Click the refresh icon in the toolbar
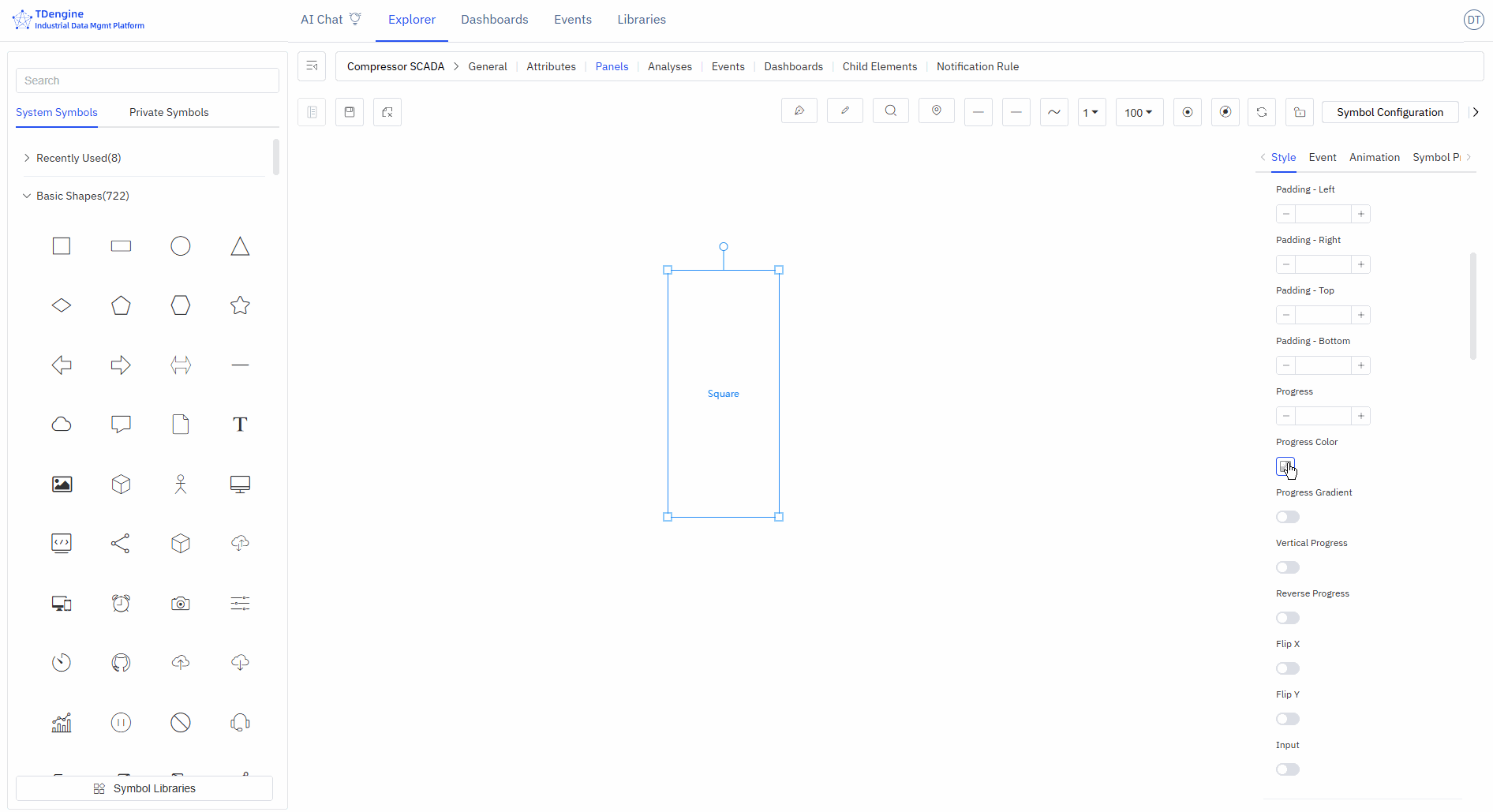The image size is (1493, 812). [x=1261, y=111]
